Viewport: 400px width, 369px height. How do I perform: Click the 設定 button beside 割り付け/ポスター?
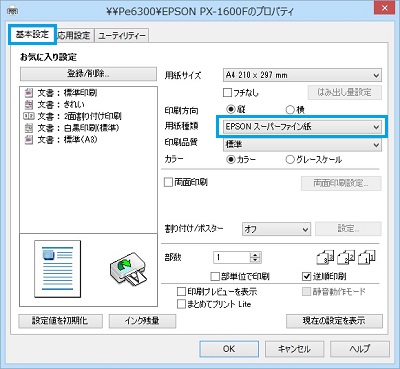coord(348,229)
